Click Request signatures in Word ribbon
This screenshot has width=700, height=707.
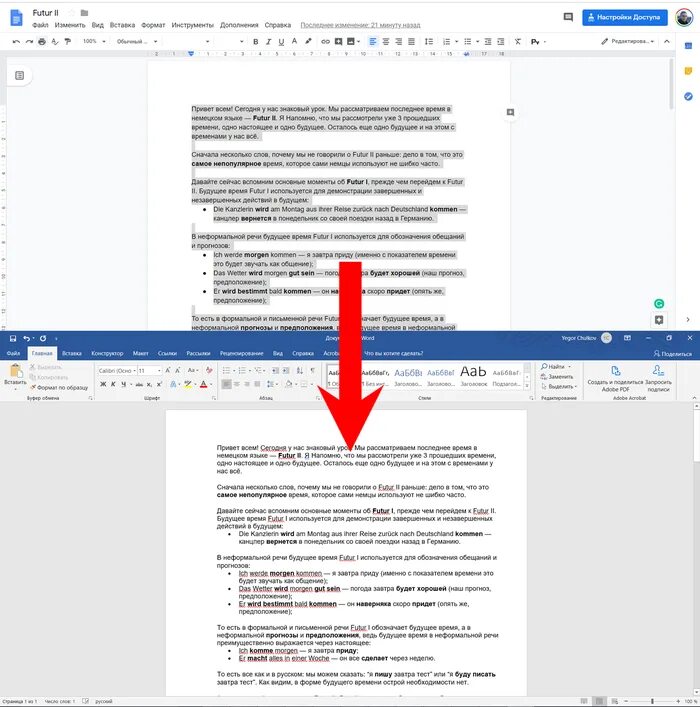(x=659, y=379)
